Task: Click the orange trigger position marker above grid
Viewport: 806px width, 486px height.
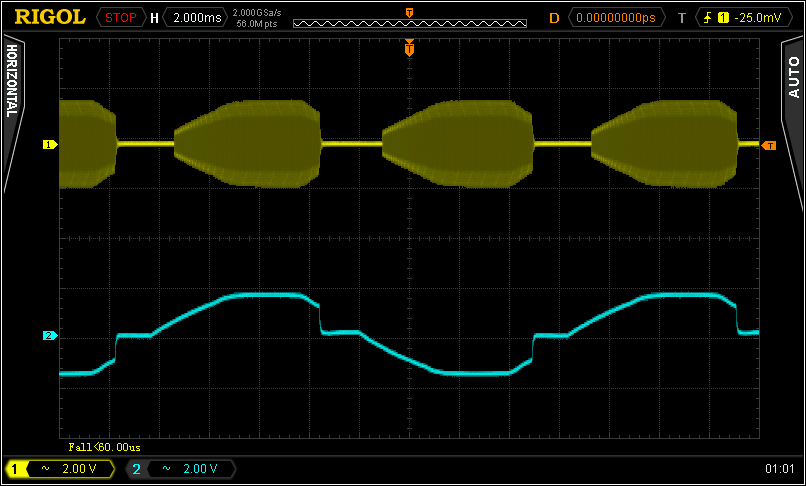Action: tap(409, 48)
